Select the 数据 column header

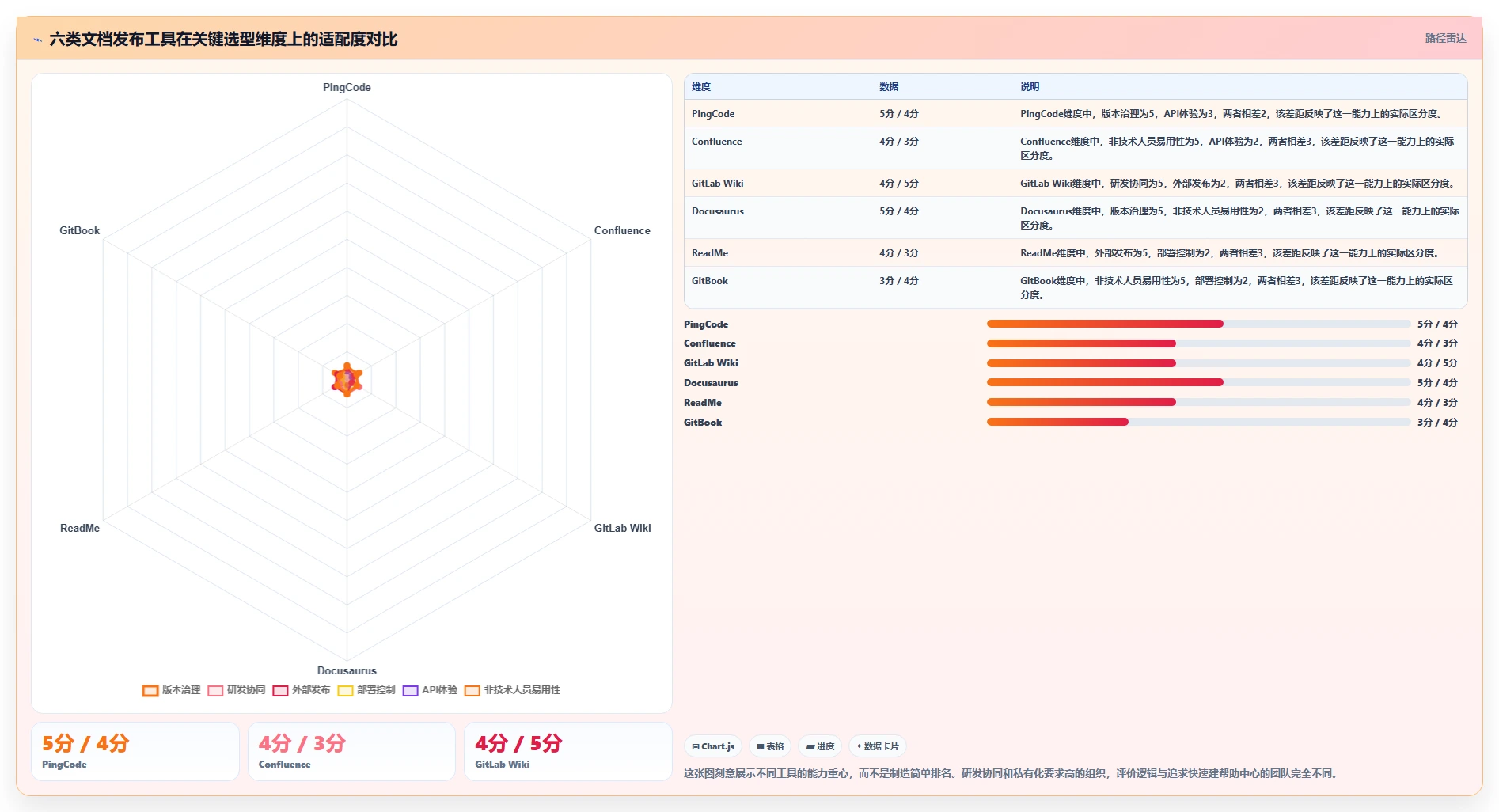[889, 87]
